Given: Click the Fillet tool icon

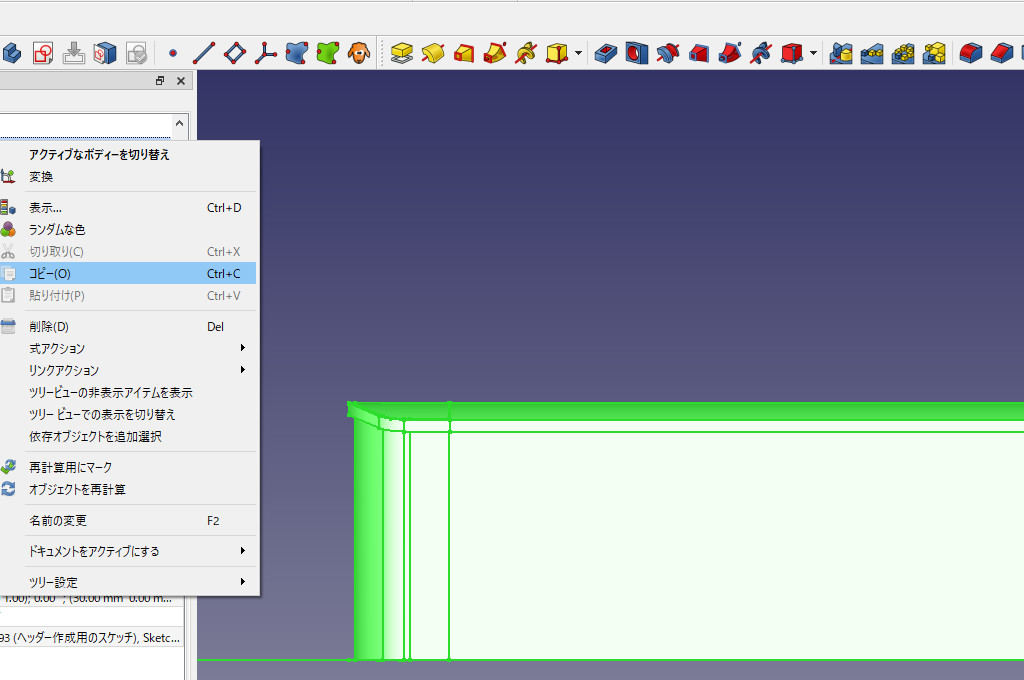Looking at the screenshot, I should pos(969,52).
